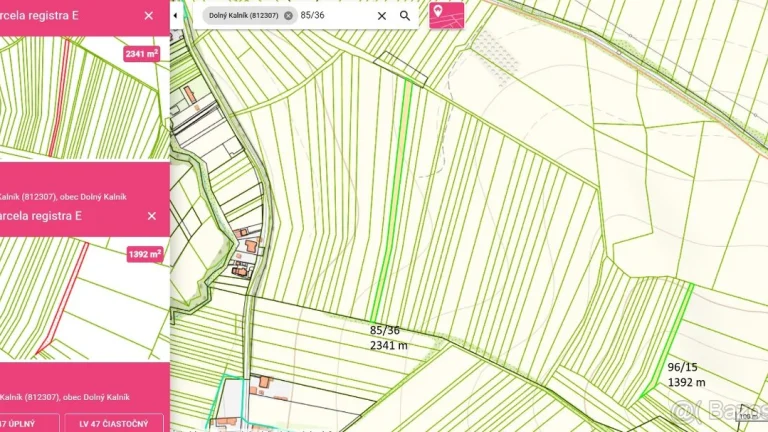Screen dimensions: 768x432
Task: Collapse the side panel with the arrow icon
Action: [175, 16]
